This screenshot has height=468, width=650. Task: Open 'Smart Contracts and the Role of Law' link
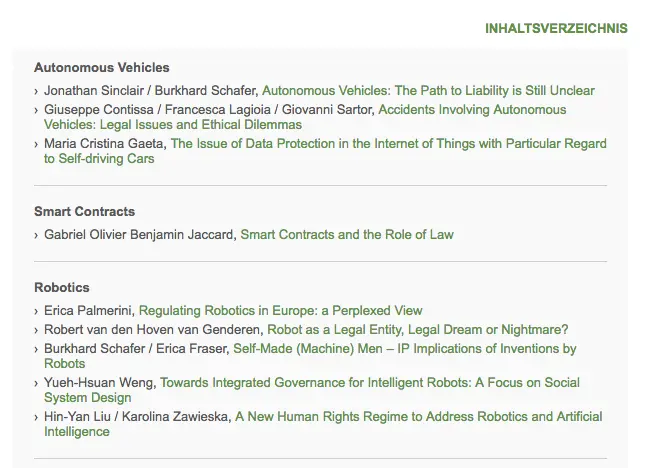pyautogui.click(x=347, y=235)
